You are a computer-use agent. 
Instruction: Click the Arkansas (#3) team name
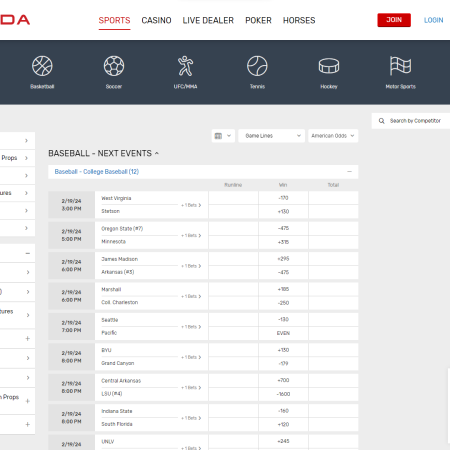[x=118, y=272]
